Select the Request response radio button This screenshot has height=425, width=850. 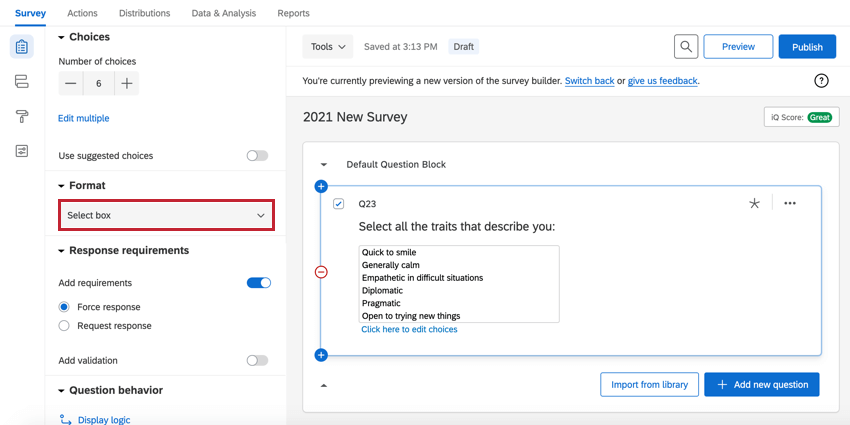click(x=64, y=326)
